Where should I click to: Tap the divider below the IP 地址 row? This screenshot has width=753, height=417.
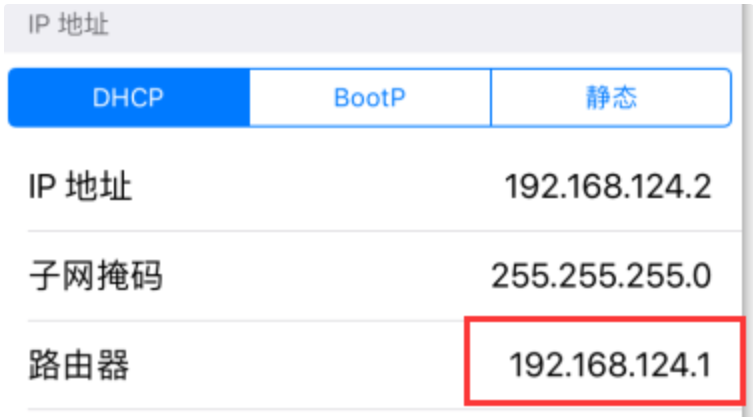pyautogui.click(x=385, y=231)
